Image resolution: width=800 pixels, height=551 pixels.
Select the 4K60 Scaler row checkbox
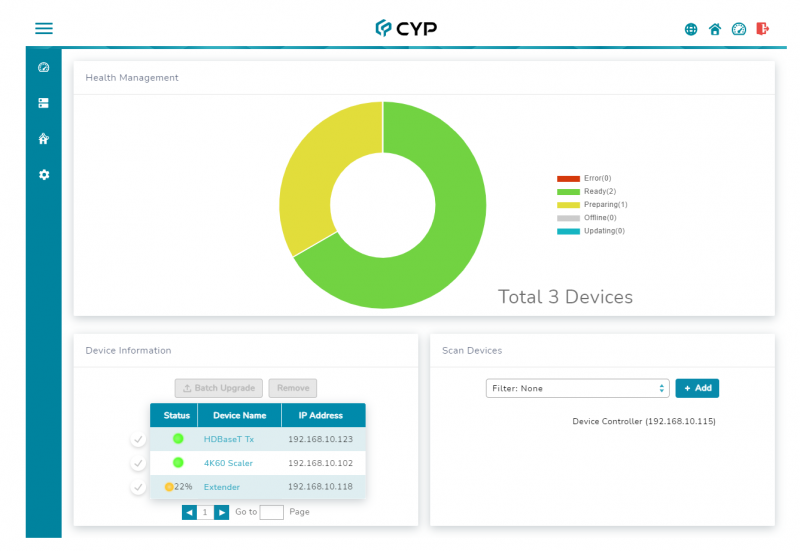pos(138,463)
